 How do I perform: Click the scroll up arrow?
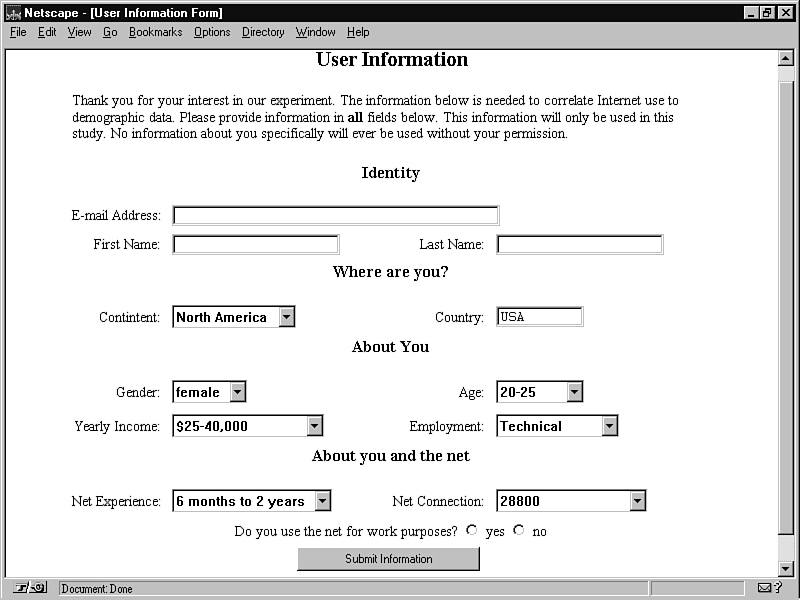coord(785,59)
